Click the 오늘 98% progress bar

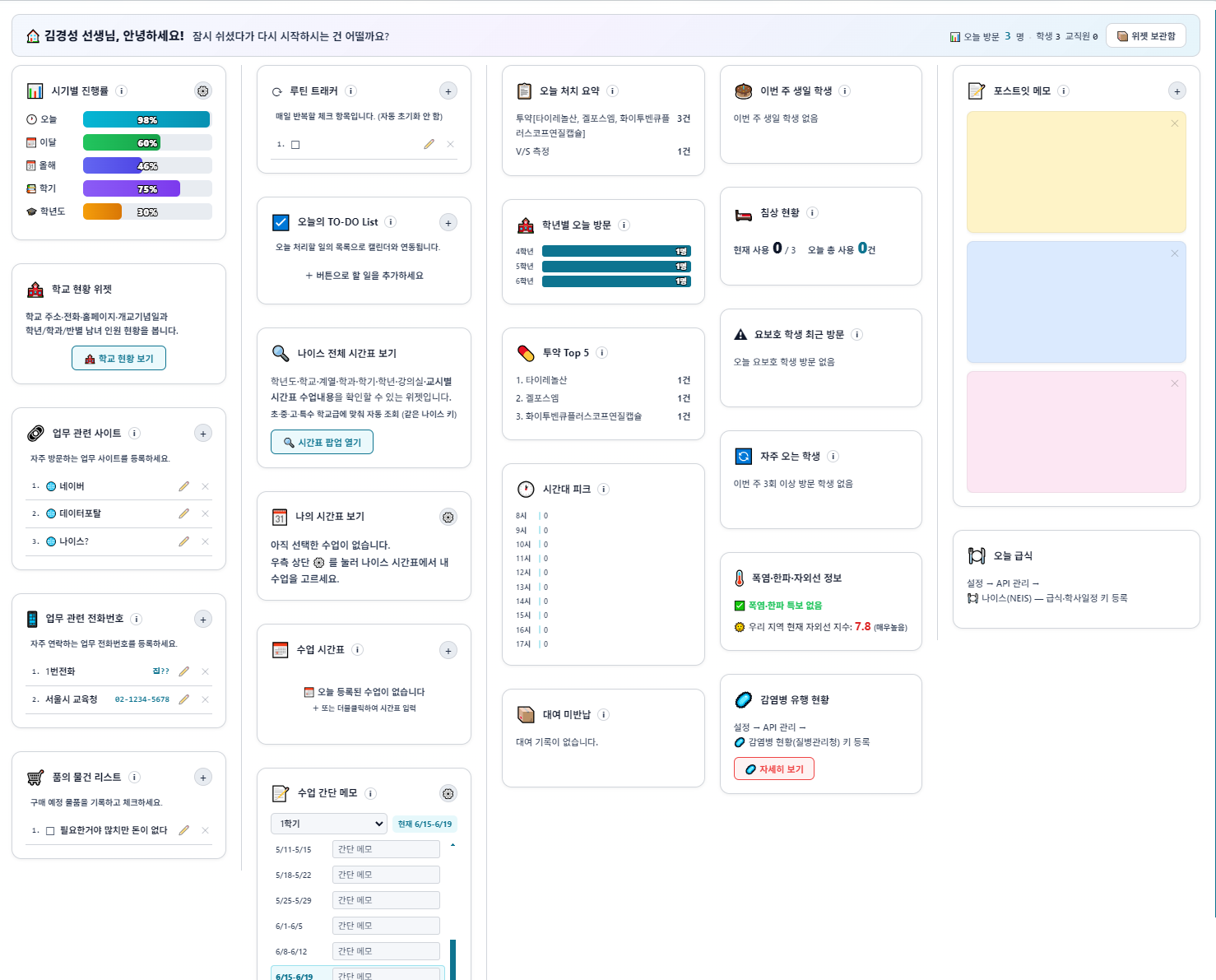tap(146, 120)
